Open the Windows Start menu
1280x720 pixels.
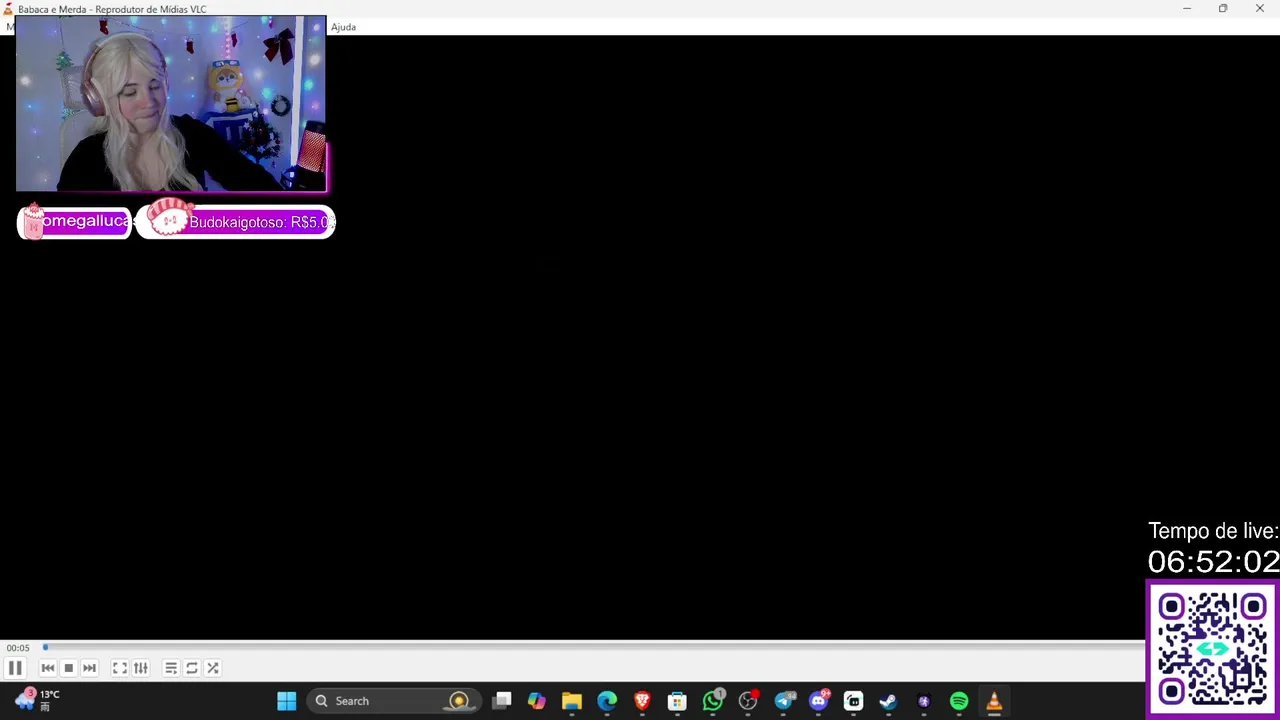287,701
